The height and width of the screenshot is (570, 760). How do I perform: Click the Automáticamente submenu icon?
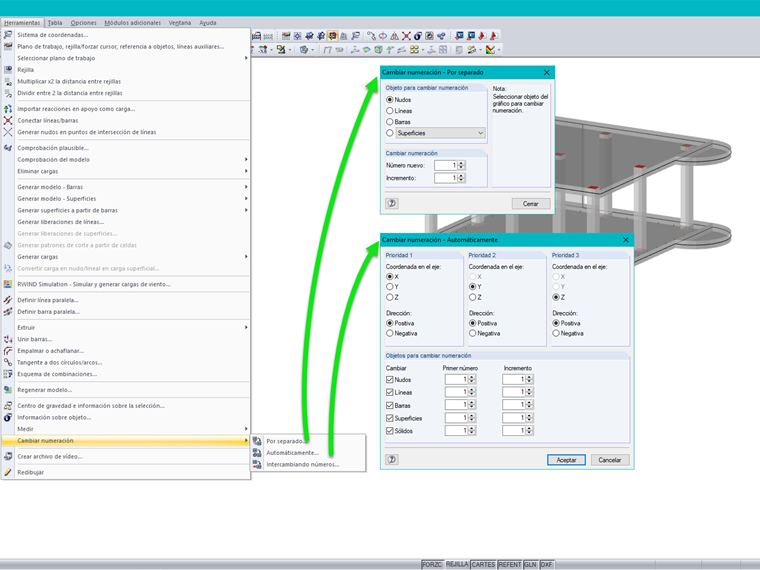click(x=257, y=453)
